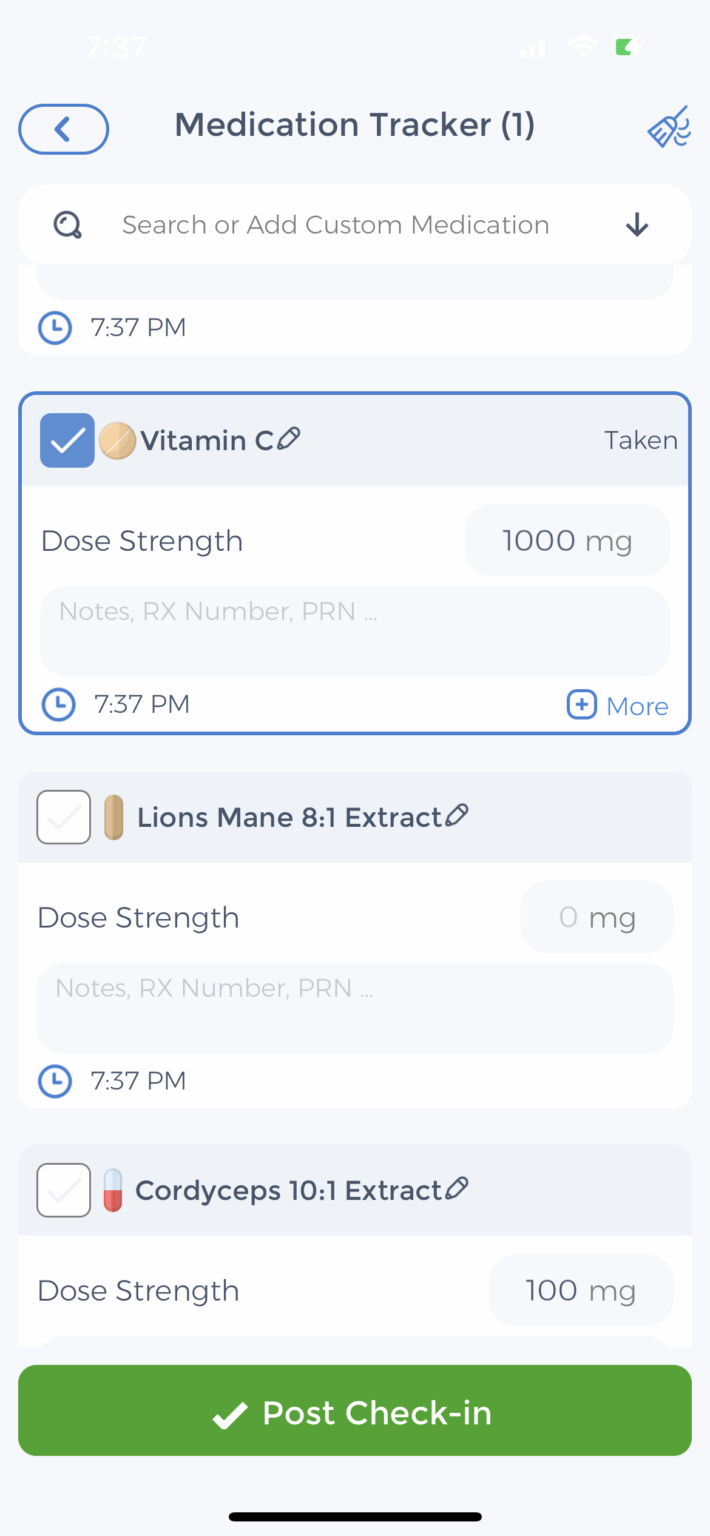710x1536 pixels.
Task: Check the Cordyceps 10:1 Extract checkbox
Action: click(63, 1189)
